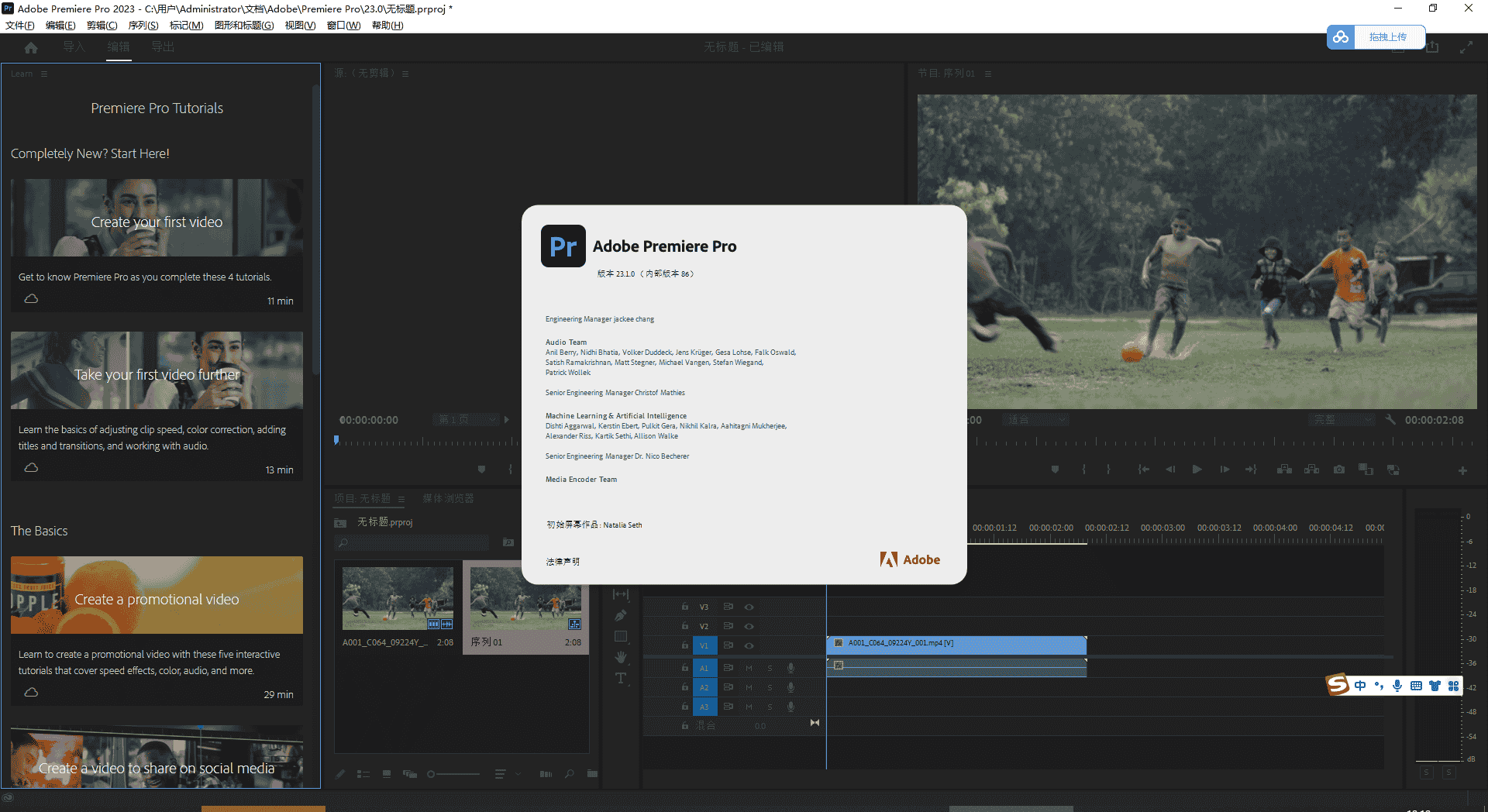This screenshot has height=812, width=1488.
Task: Expand the sort icons dropdown arrow in Project panel
Action: coord(518,774)
